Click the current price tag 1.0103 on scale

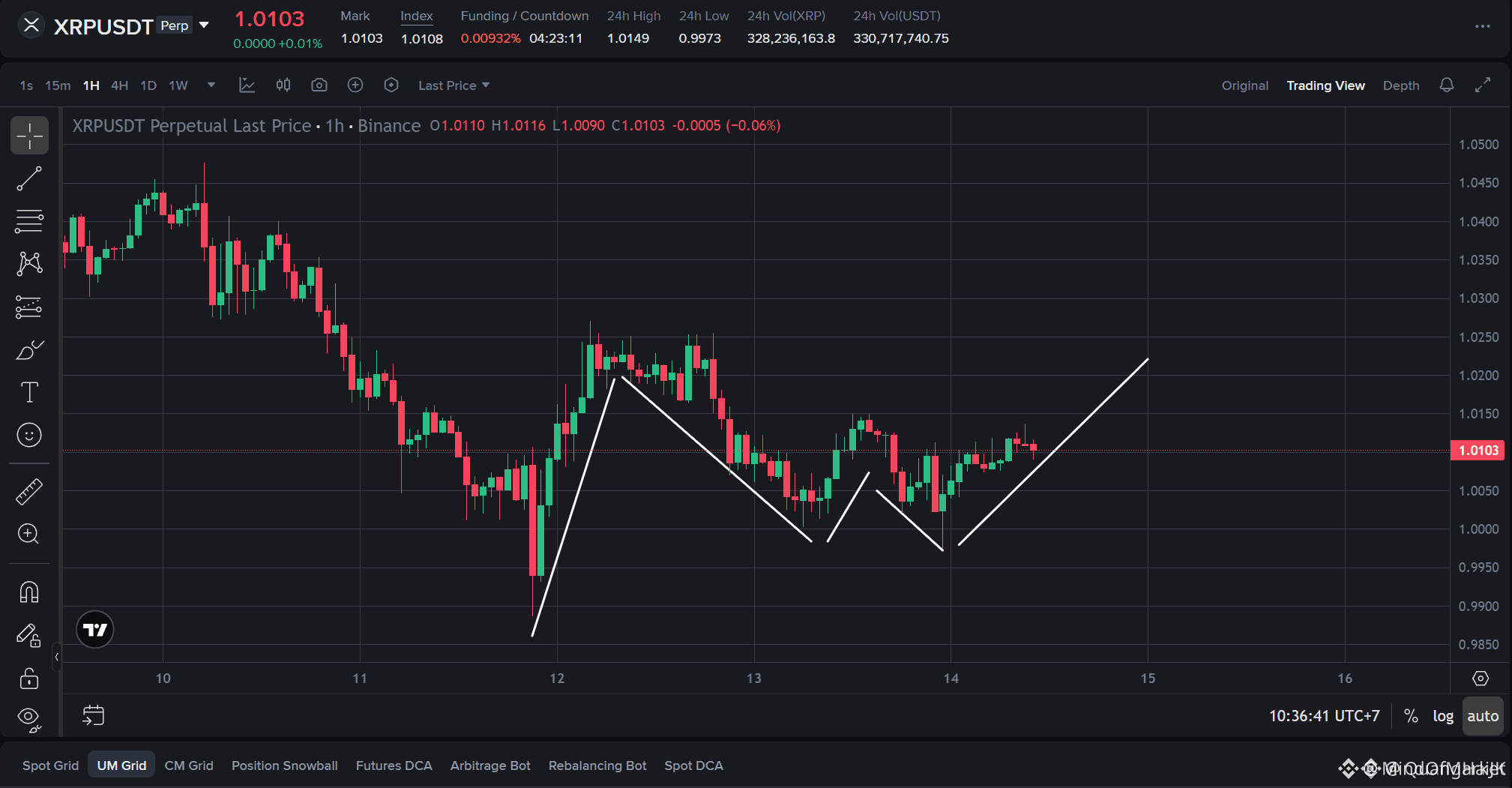tap(1478, 451)
